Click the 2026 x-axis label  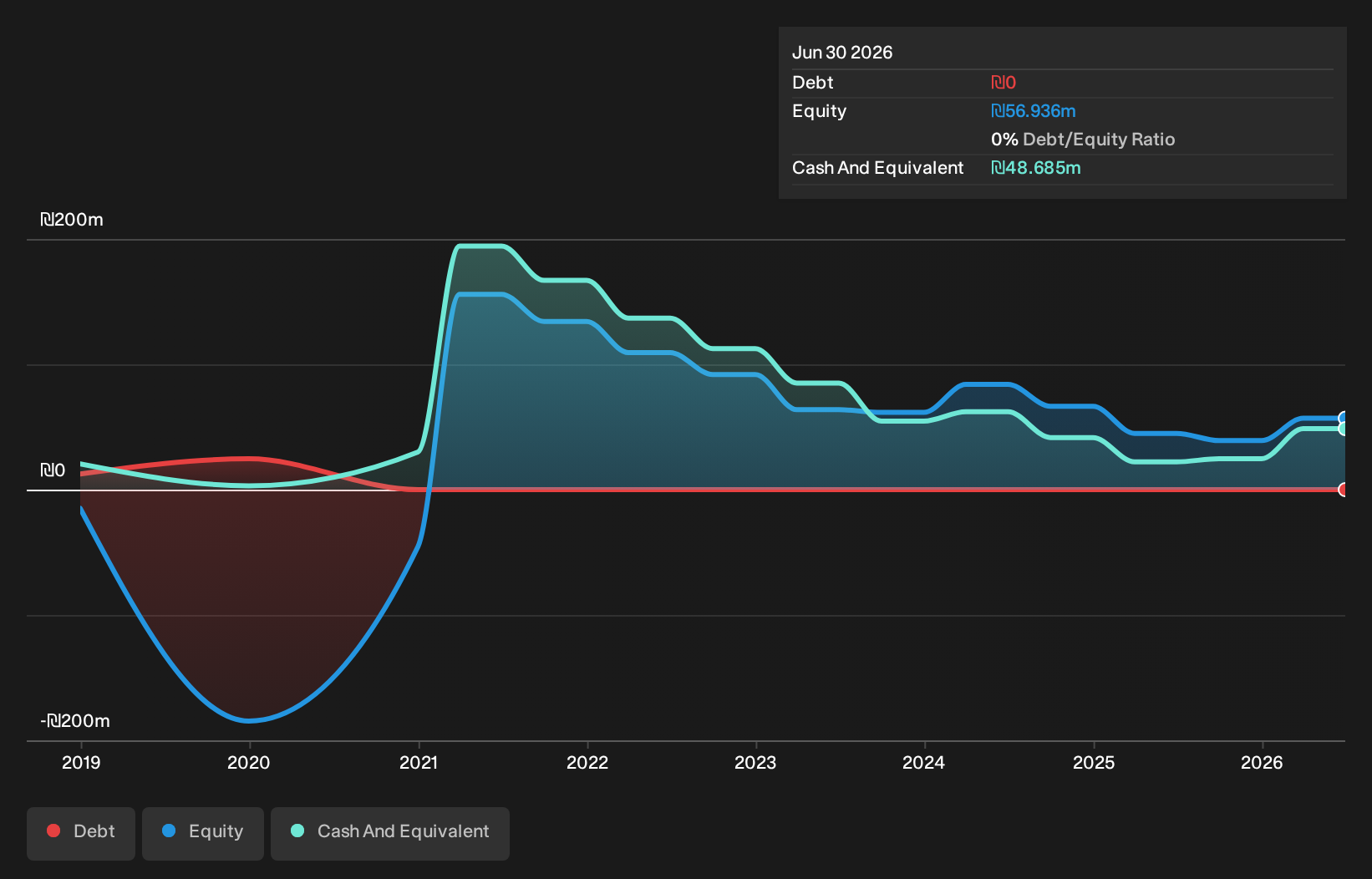(x=1262, y=762)
